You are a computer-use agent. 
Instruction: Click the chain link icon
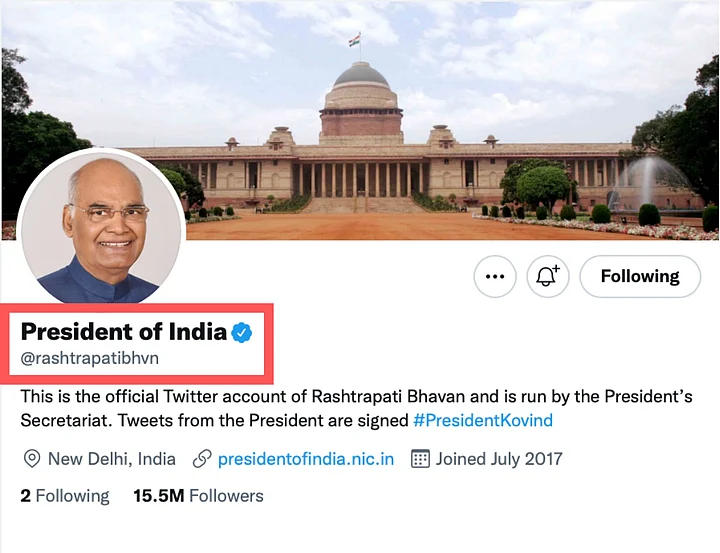202,459
